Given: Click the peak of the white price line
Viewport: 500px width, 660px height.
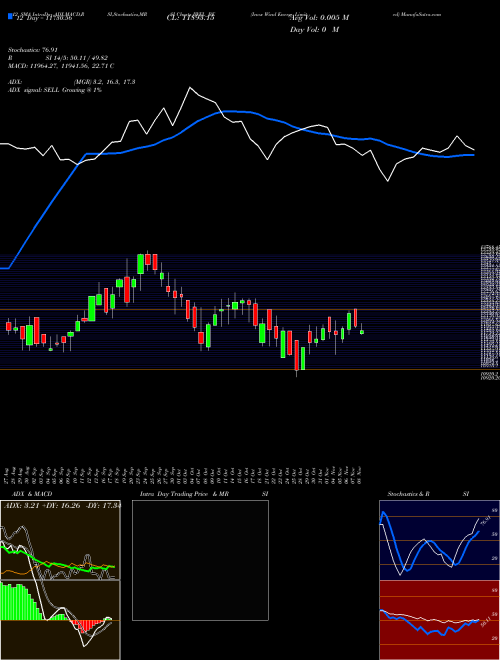Looking at the screenshot, I should pyautogui.click(x=190, y=88).
